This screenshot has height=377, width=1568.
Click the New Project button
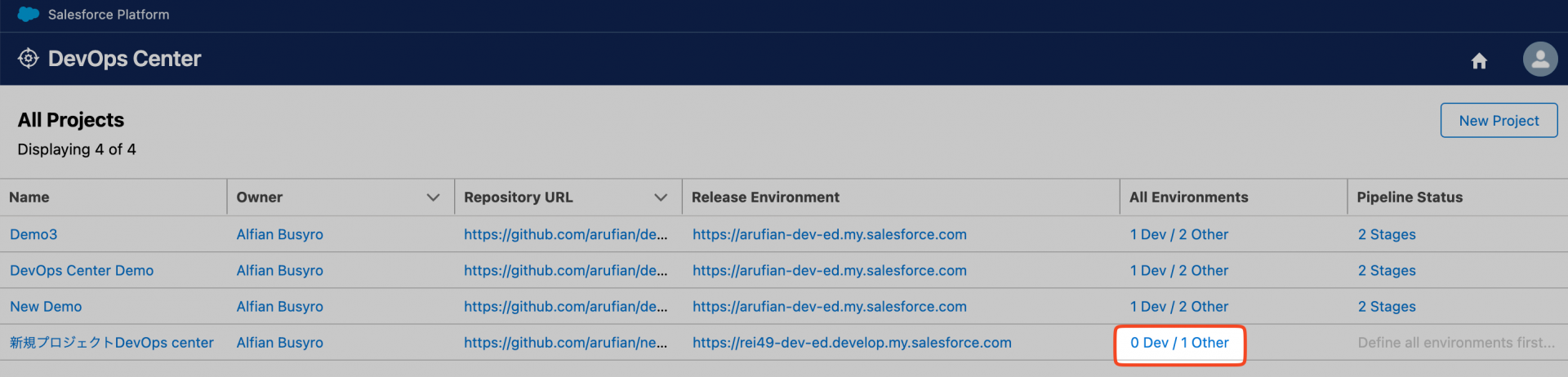click(x=1499, y=121)
